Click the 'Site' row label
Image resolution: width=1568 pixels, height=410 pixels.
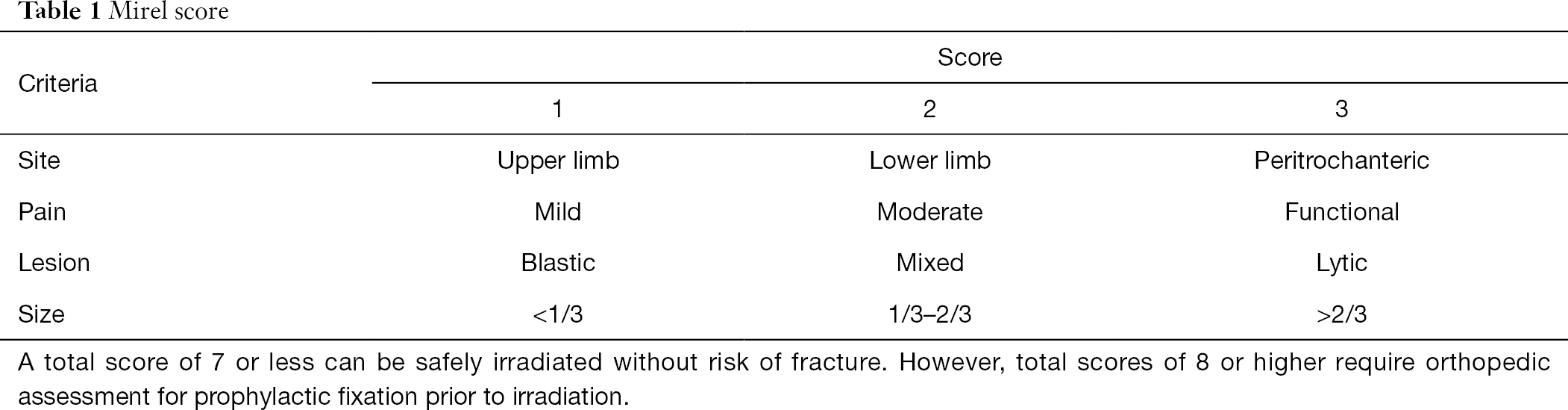pos(39,161)
